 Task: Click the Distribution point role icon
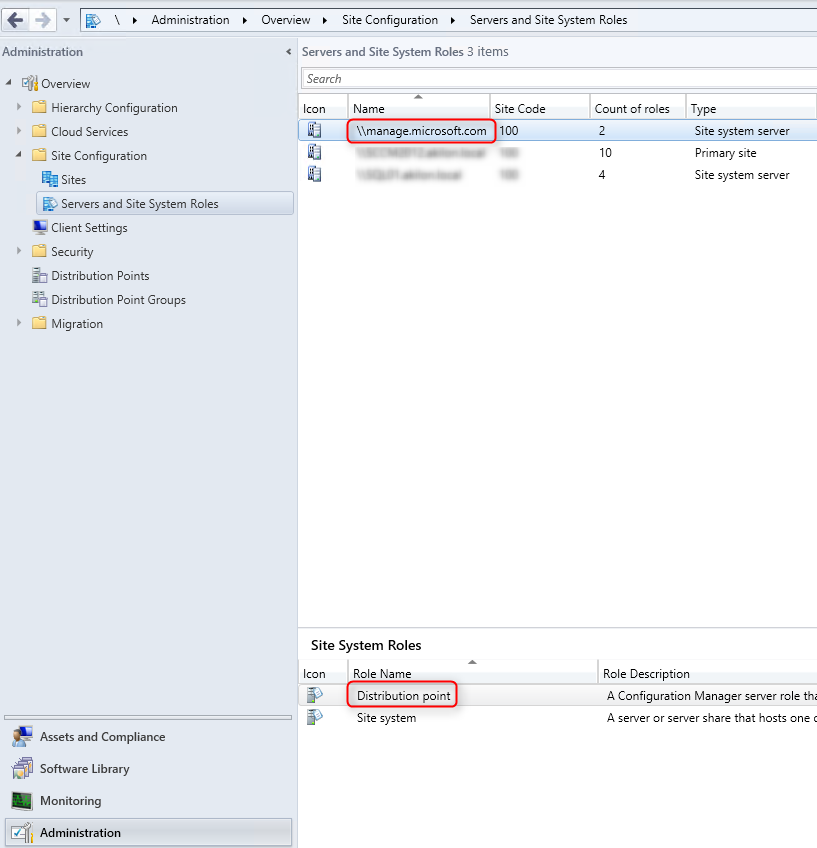314,695
